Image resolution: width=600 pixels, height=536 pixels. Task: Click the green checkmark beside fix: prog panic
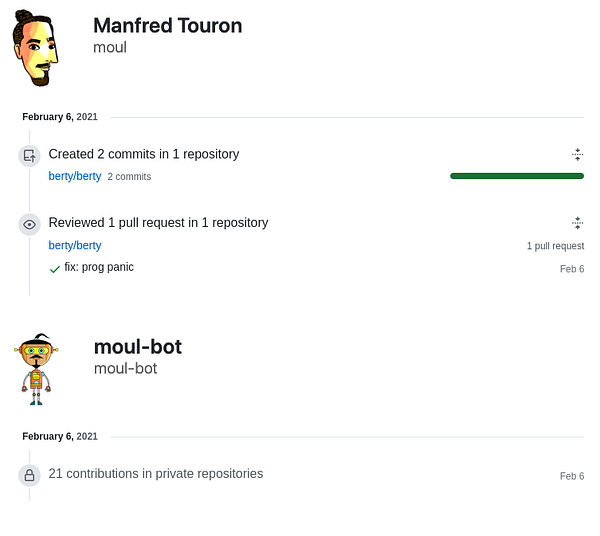(55, 269)
